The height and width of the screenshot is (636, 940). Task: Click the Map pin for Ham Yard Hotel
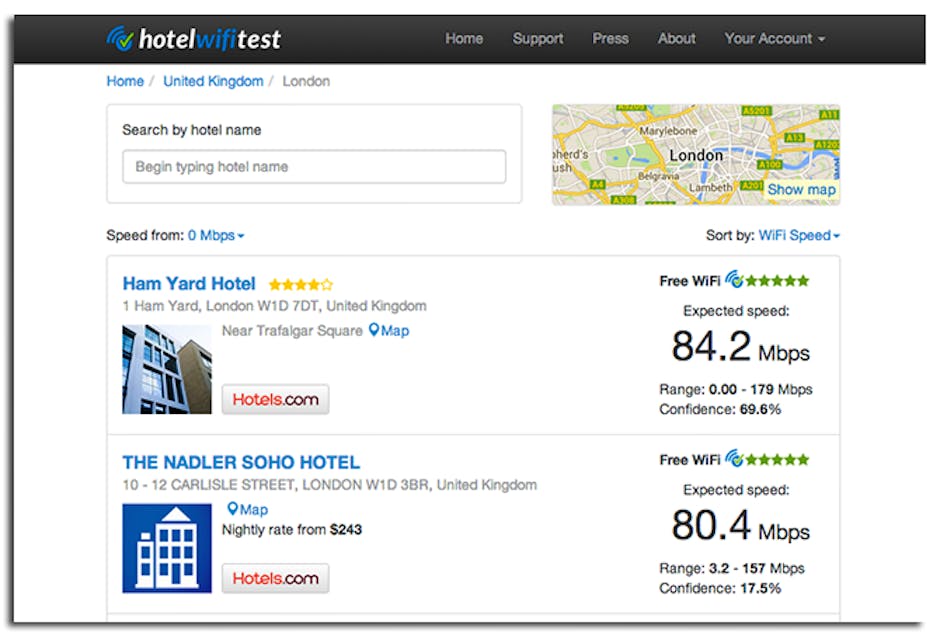click(x=389, y=331)
